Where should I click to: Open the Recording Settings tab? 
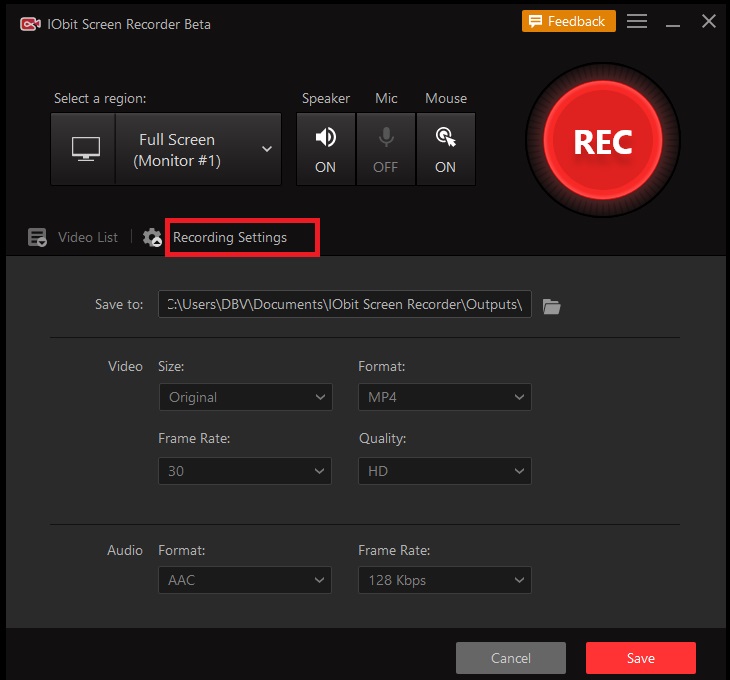pyautogui.click(x=230, y=237)
